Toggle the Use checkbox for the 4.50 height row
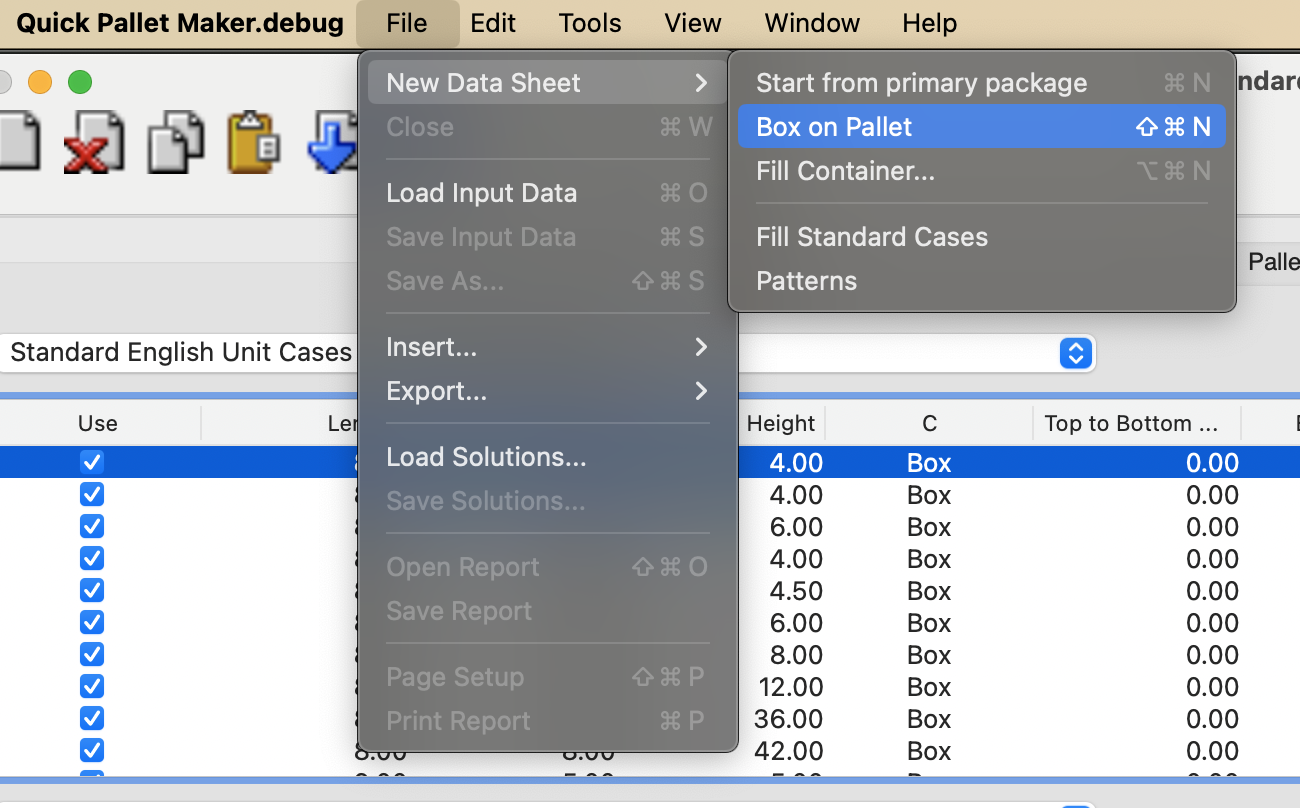Screen dimensions: 1300x808 pos(92,590)
